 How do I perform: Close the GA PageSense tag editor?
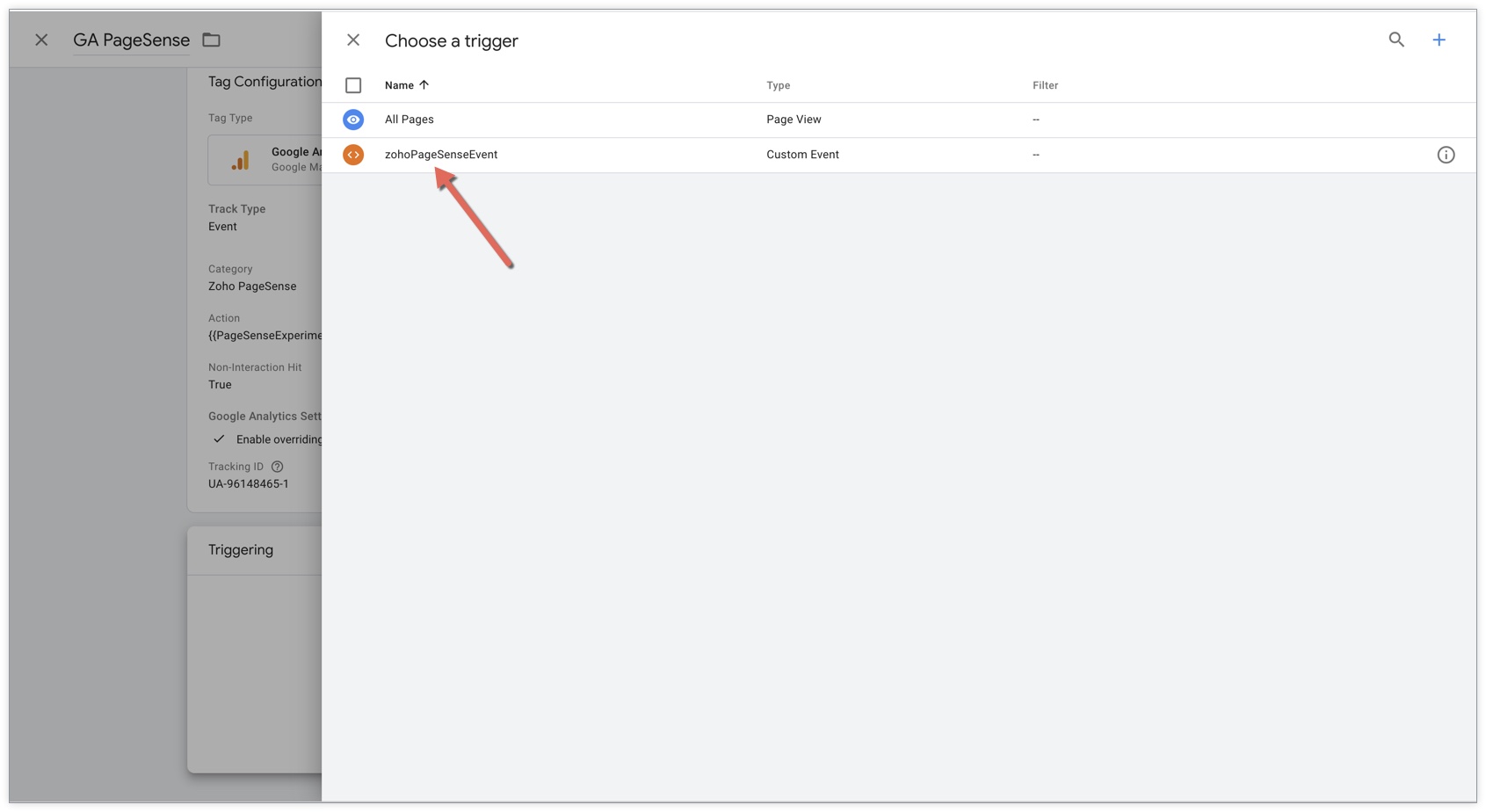pos(41,40)
